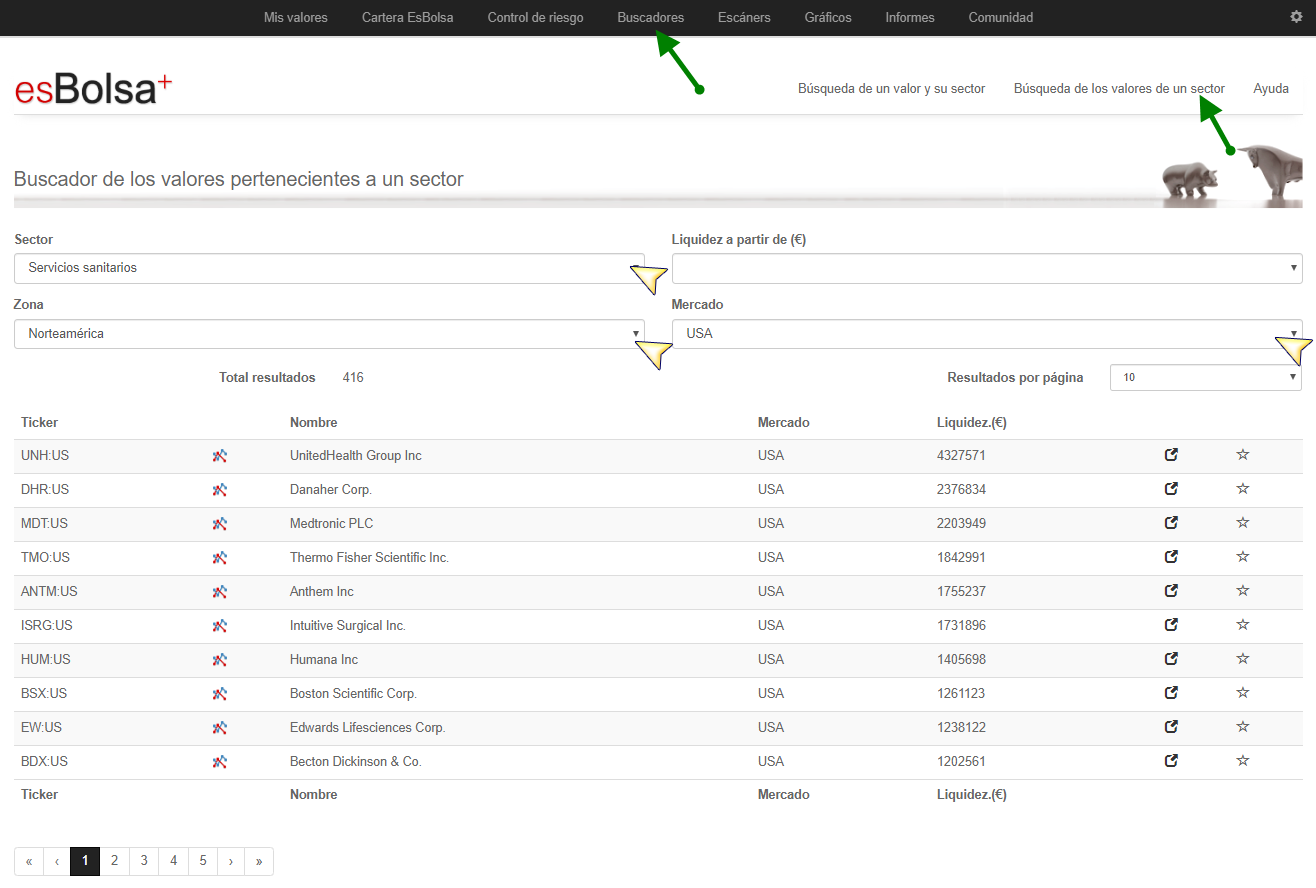Click external link for Becton Dickinson
The width and height of the screenshot is (1316, 888).
click(1171, 761)
